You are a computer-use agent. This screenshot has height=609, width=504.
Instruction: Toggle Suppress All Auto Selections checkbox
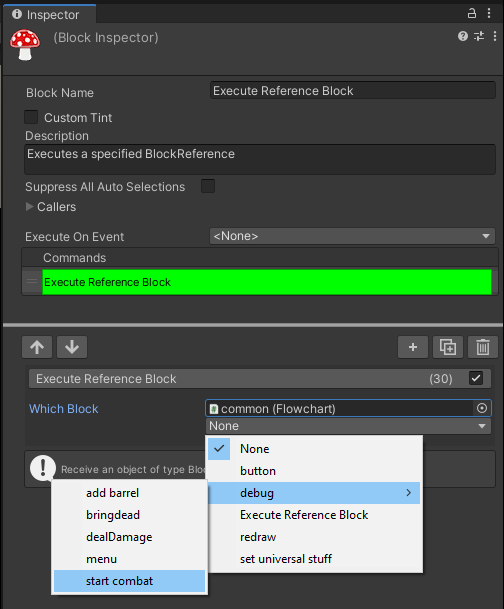[208, 186]
